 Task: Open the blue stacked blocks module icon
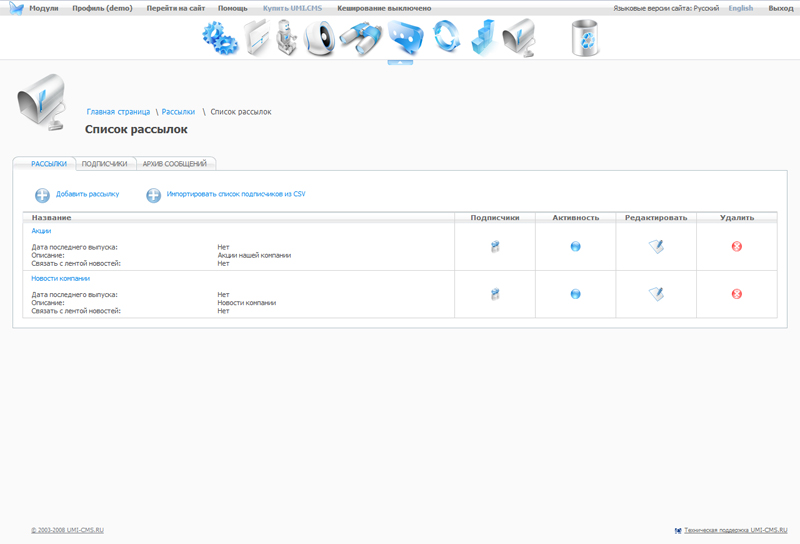(484, 38)
